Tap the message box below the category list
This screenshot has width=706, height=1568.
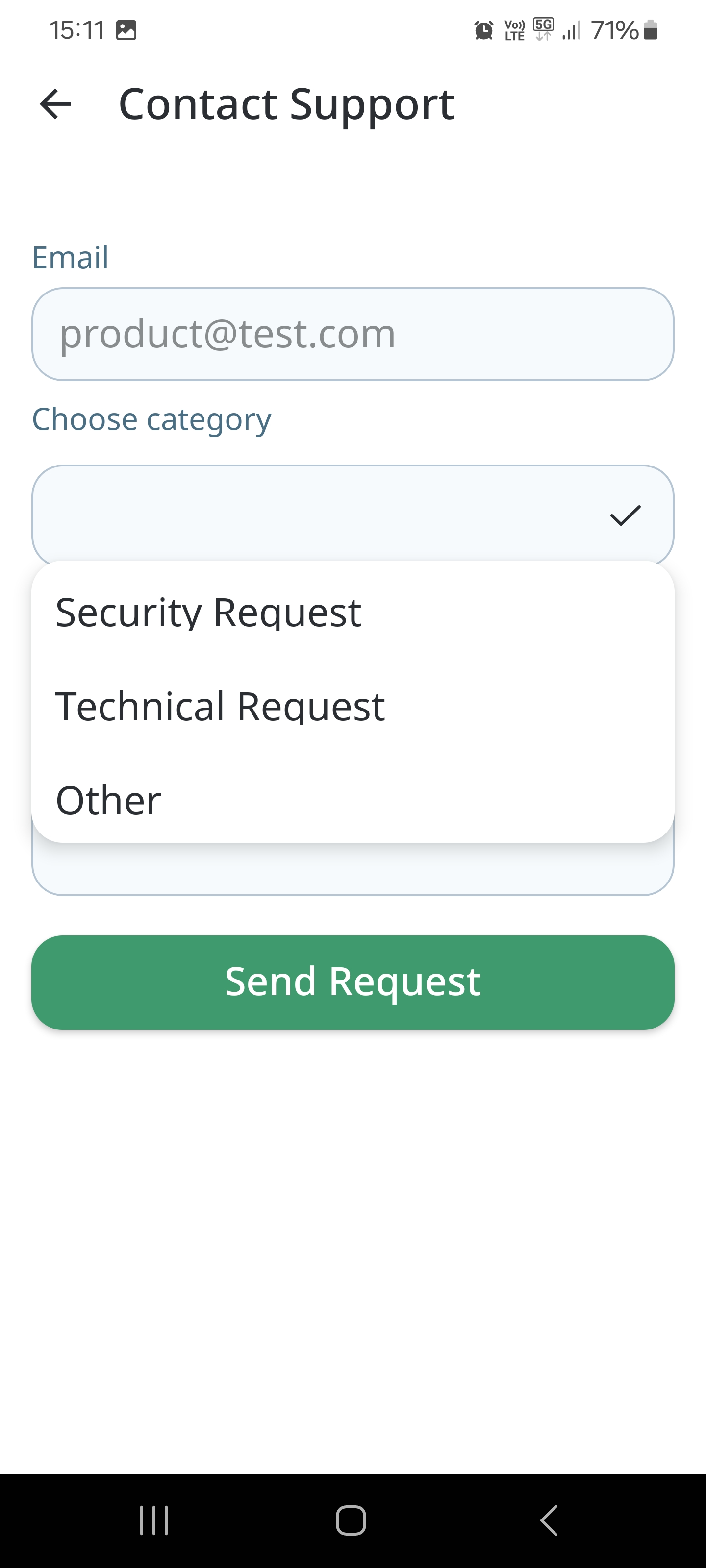[x=353, y=869]
